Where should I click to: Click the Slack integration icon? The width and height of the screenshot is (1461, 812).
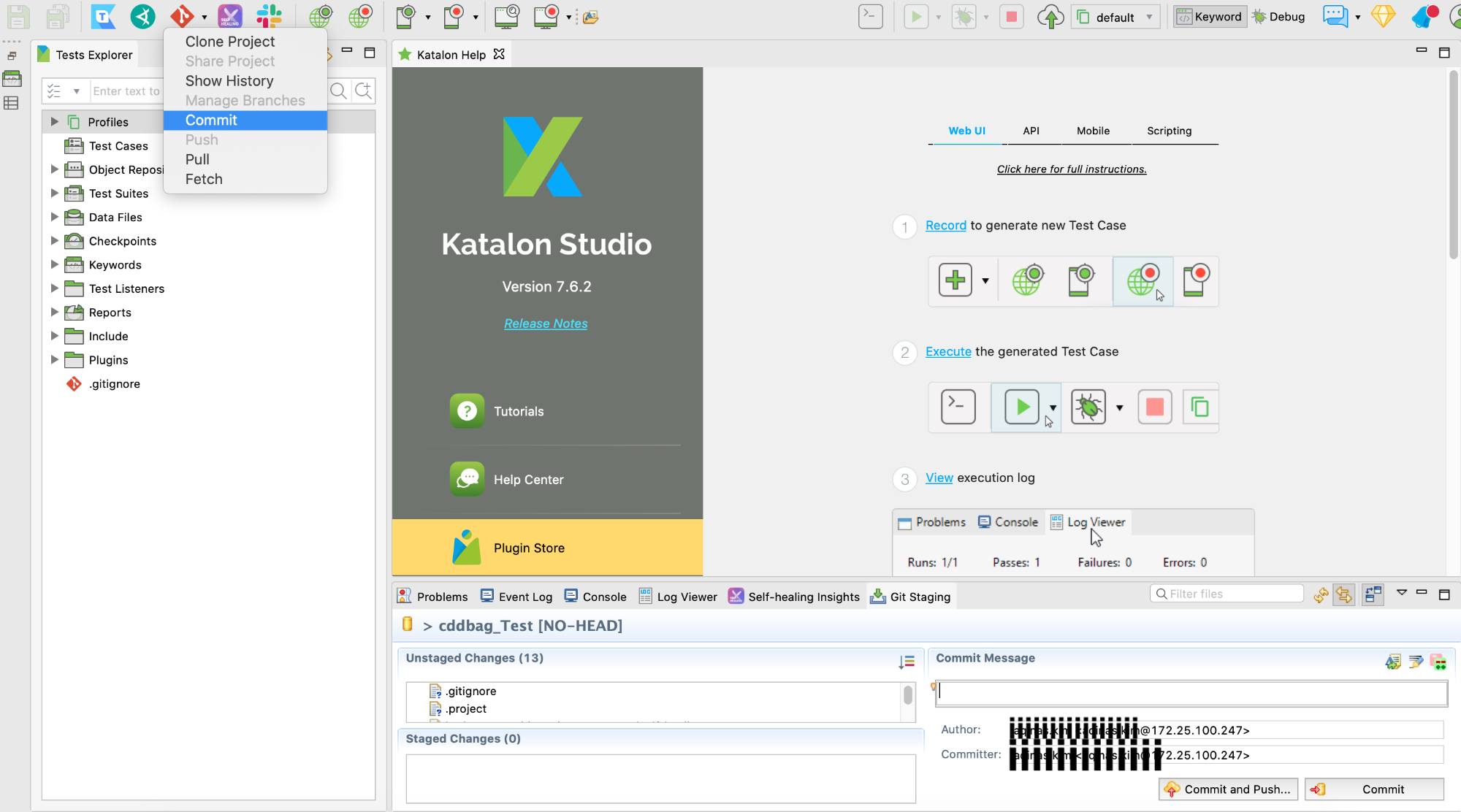pyautogui.click(x=270, y=16)
